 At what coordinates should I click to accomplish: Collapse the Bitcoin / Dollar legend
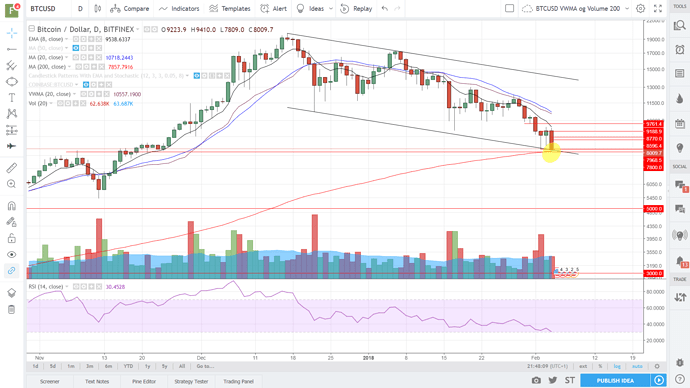(32, 29)
